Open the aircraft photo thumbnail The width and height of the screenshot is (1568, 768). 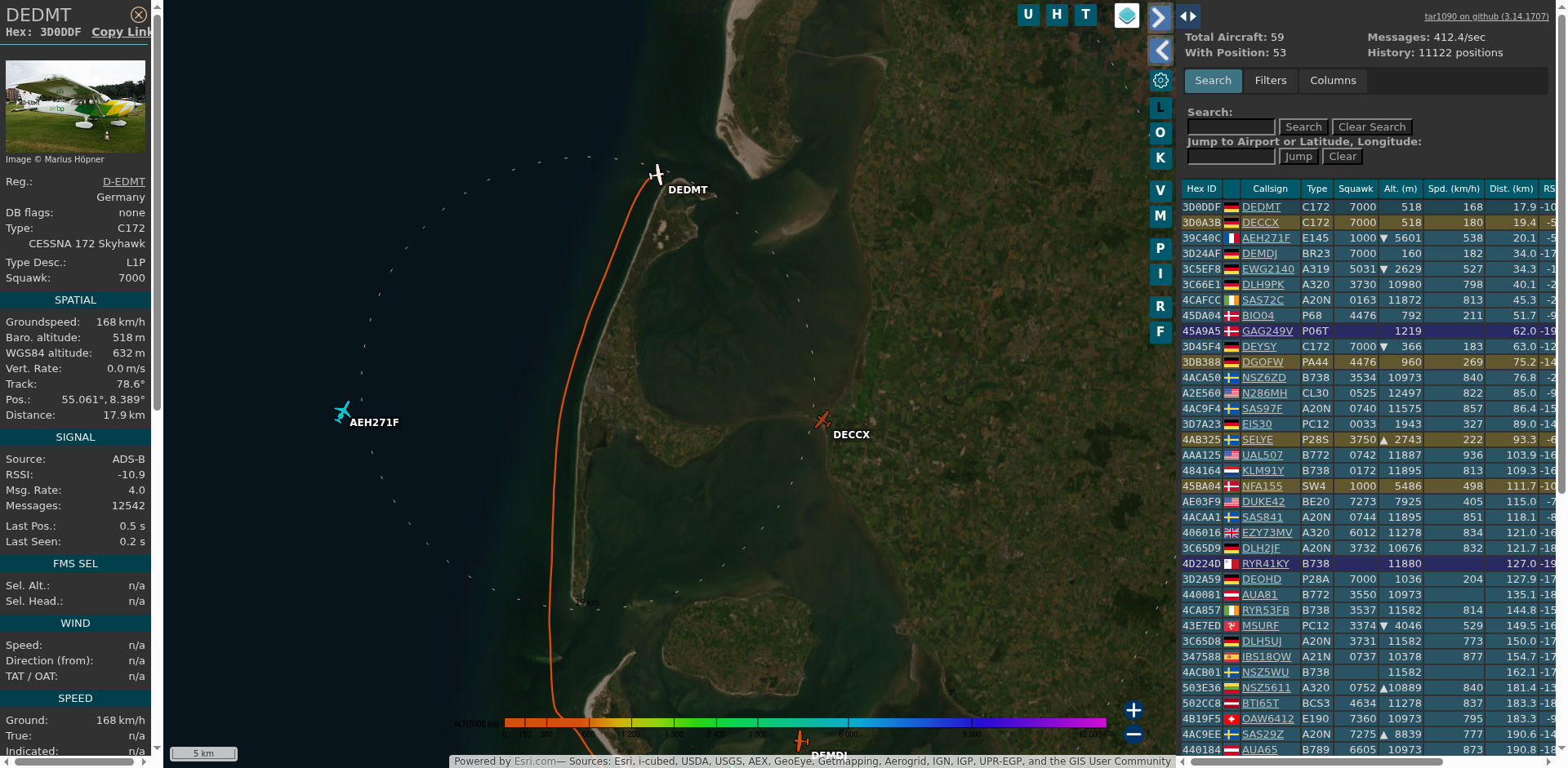[x=75, y=106]
